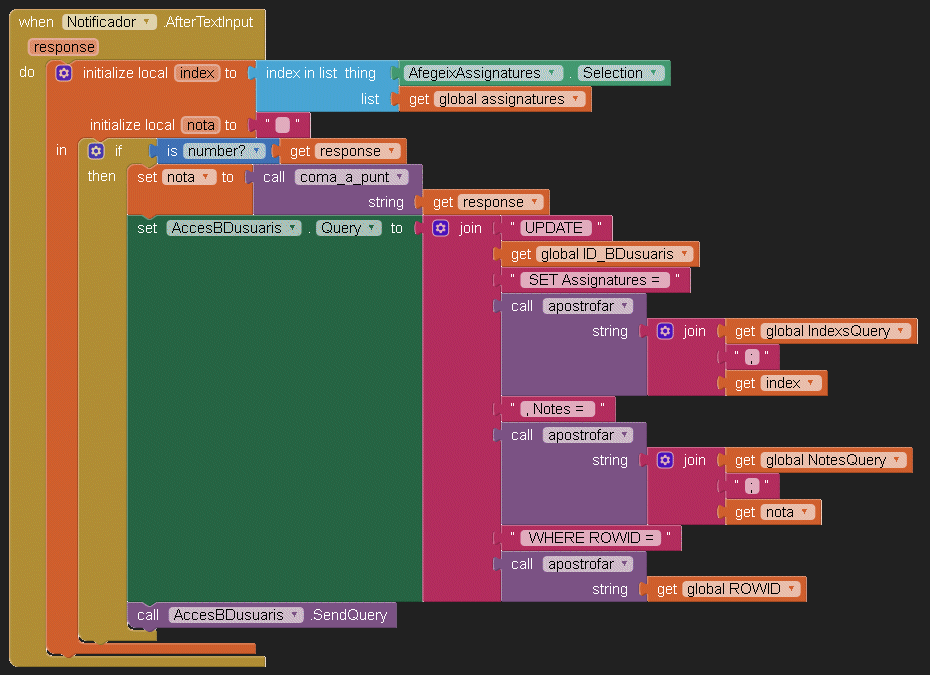Click the UPDATE text string field

553,228
